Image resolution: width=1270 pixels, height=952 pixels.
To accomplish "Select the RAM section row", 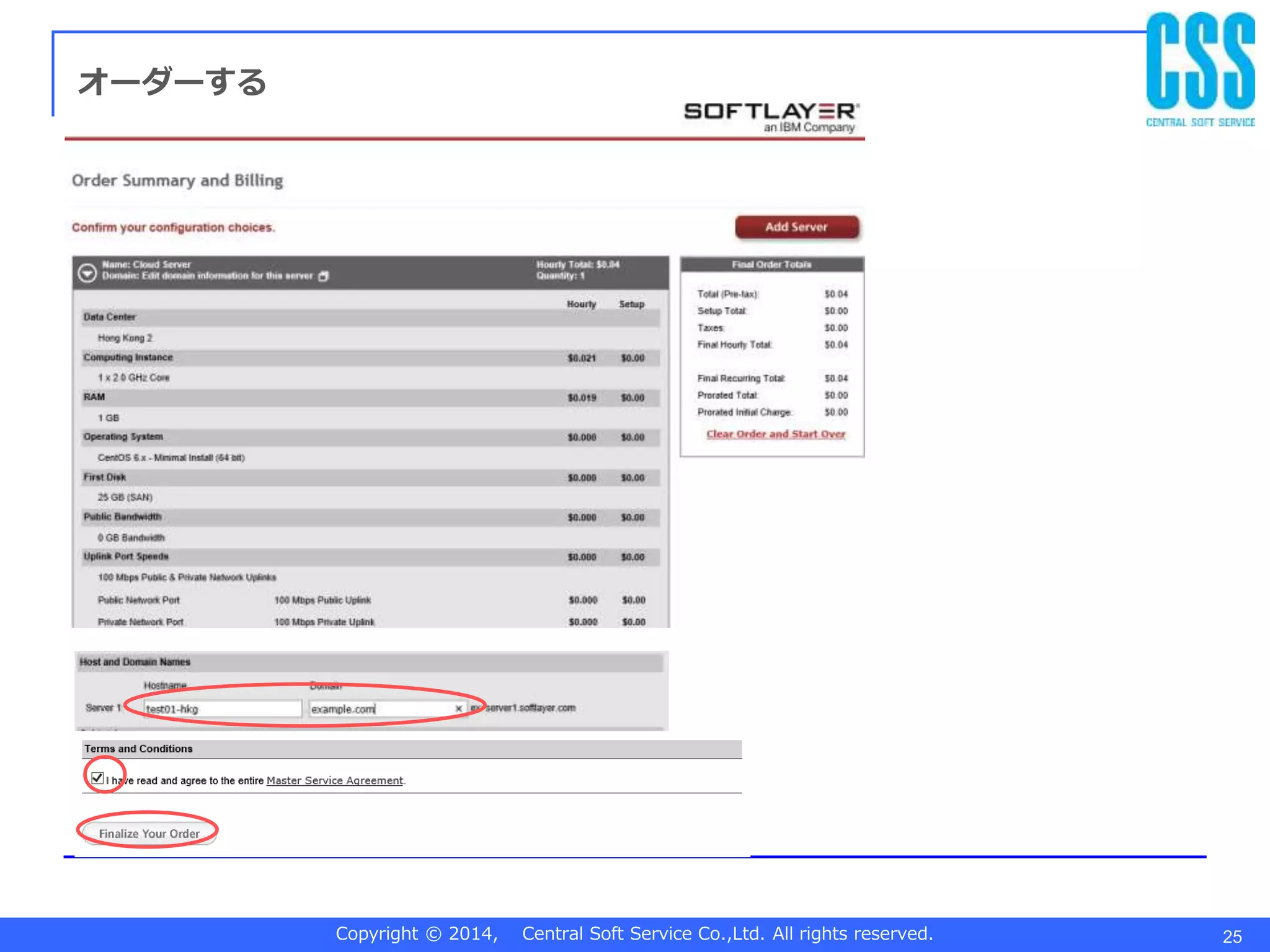I will pos(371,397).
